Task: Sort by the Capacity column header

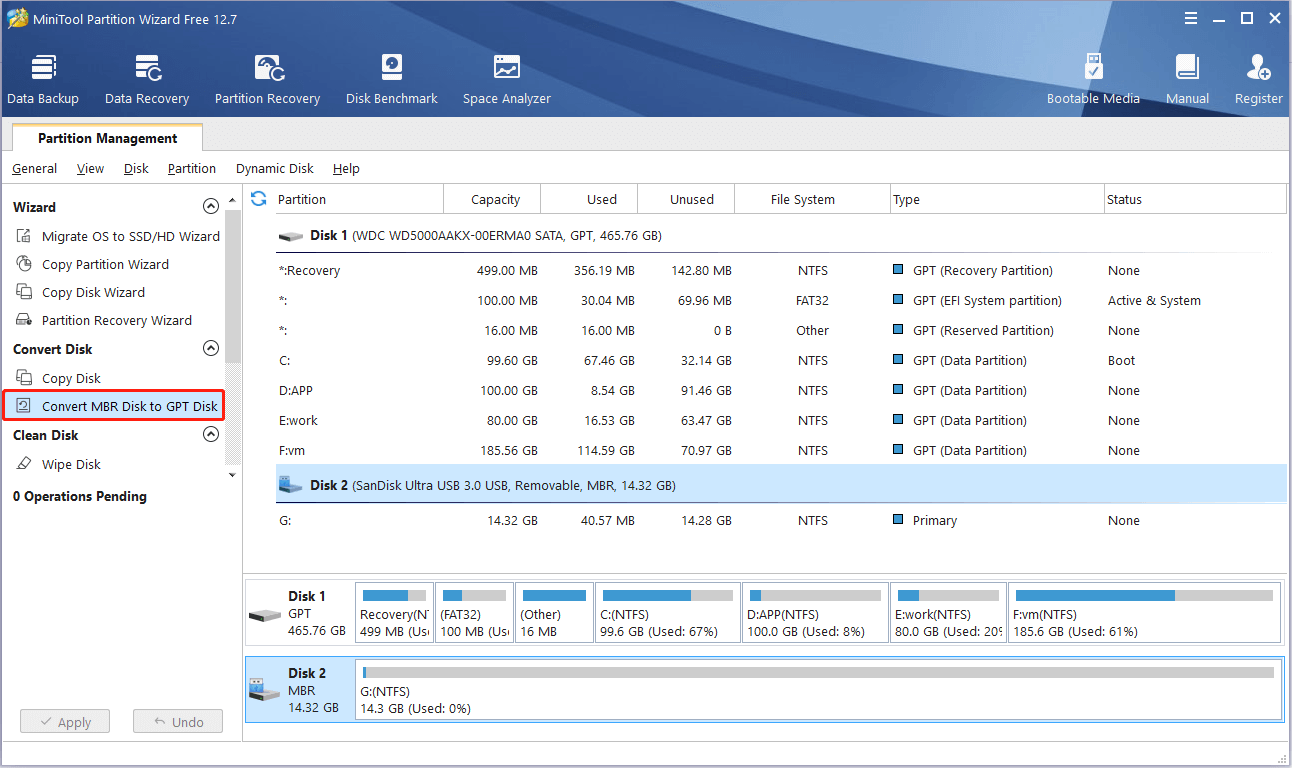Action: click(x=492, y=199)
